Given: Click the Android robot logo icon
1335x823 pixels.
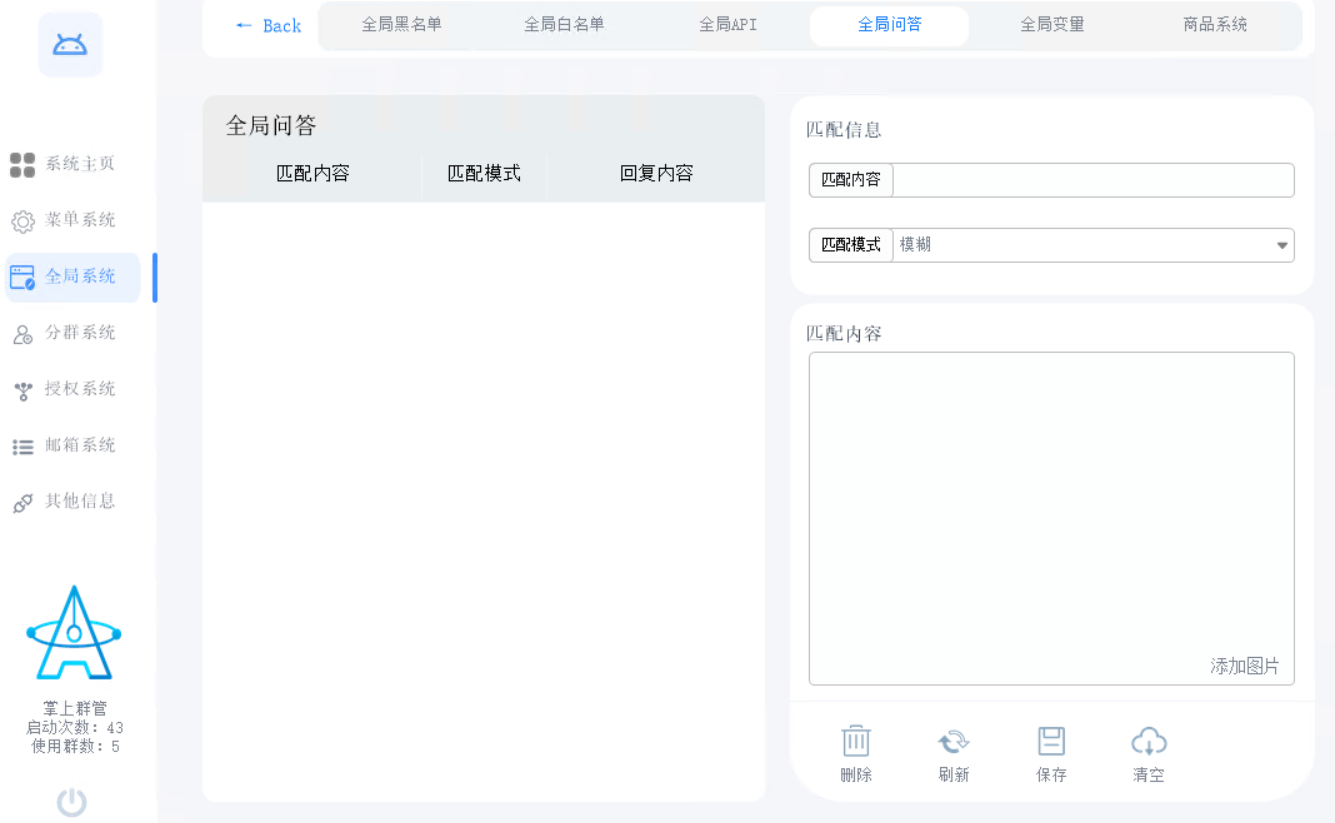Looking at the screenshot, I should click(x=70, y=45).
